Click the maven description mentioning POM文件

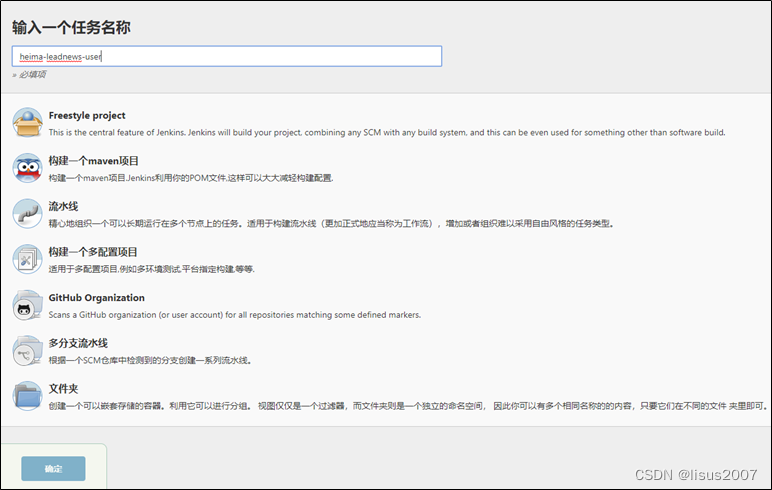tap(191, 178)
